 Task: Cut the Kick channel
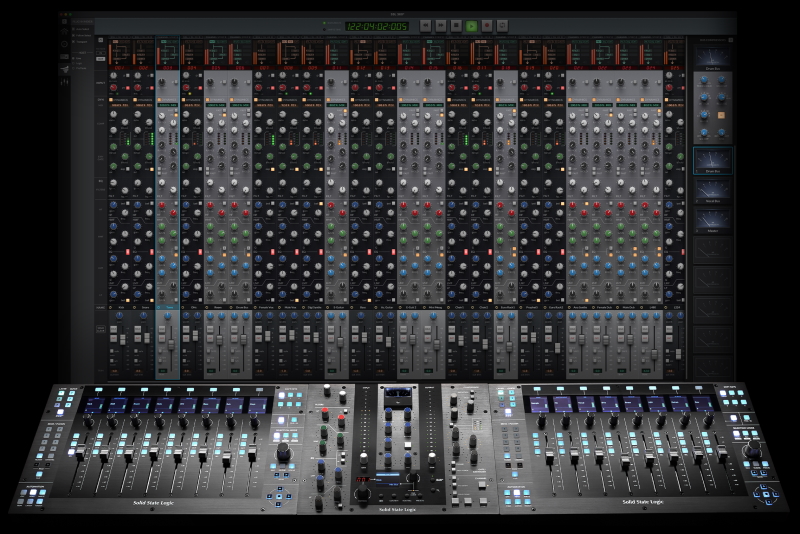point(114,339)
